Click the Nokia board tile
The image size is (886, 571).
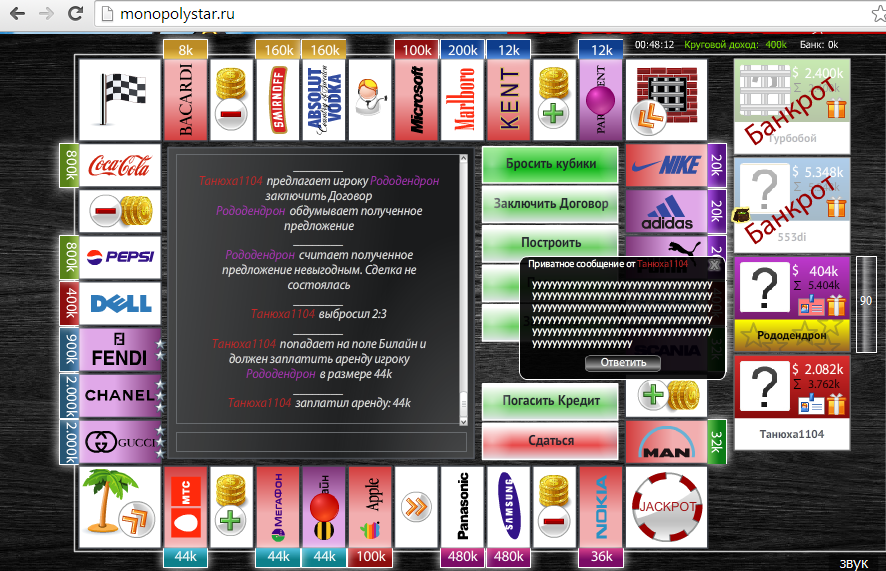(x=601, y=507)
